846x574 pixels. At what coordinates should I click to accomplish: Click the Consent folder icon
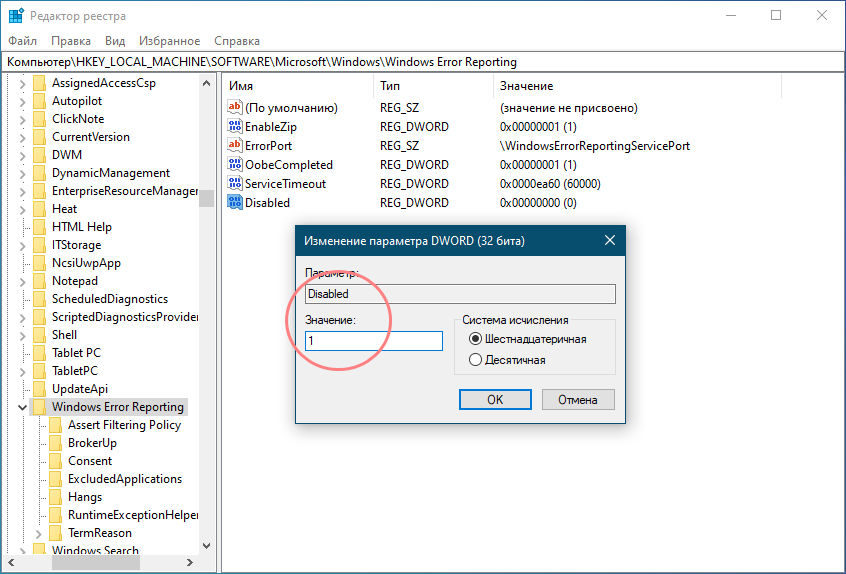(x=56, y=461)
